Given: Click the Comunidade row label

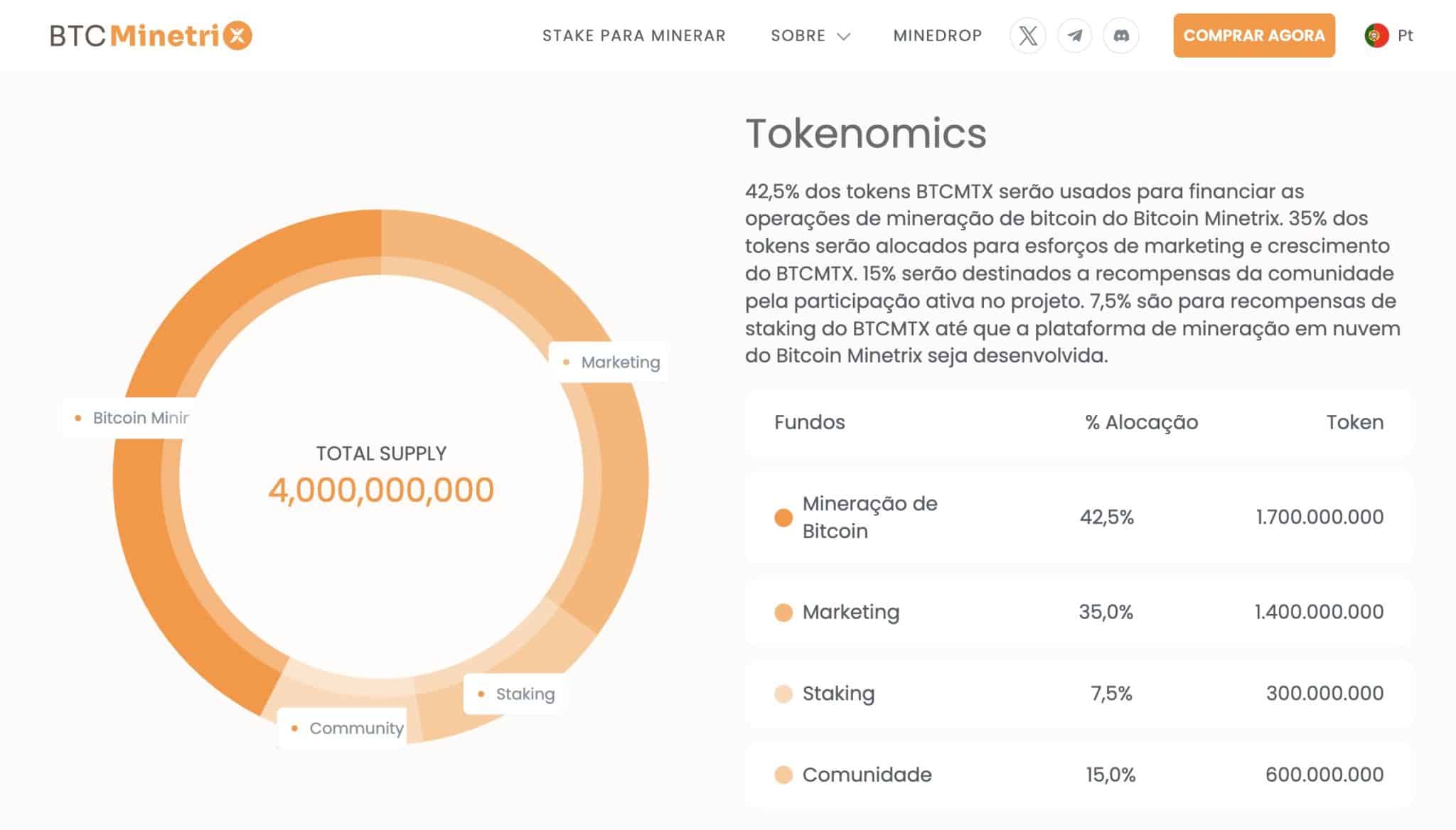Looking at the screenshot, I should (x=867, y=775).
